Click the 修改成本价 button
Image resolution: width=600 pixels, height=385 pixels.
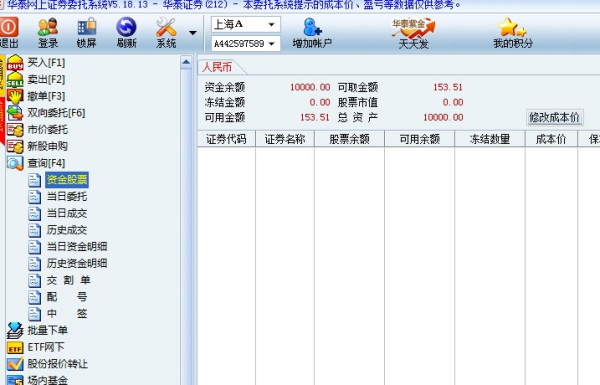[554, 117]
